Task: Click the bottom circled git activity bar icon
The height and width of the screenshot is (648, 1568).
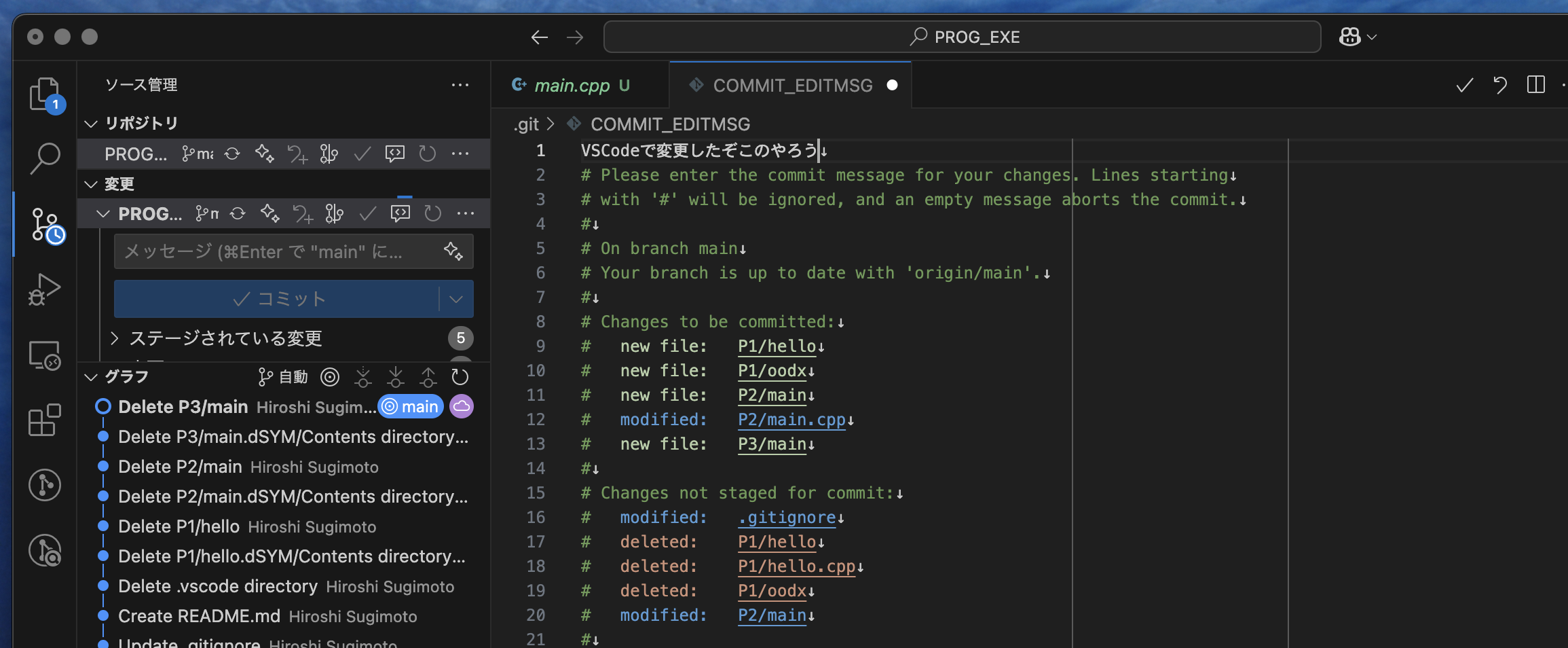Action: coord(45,550)
